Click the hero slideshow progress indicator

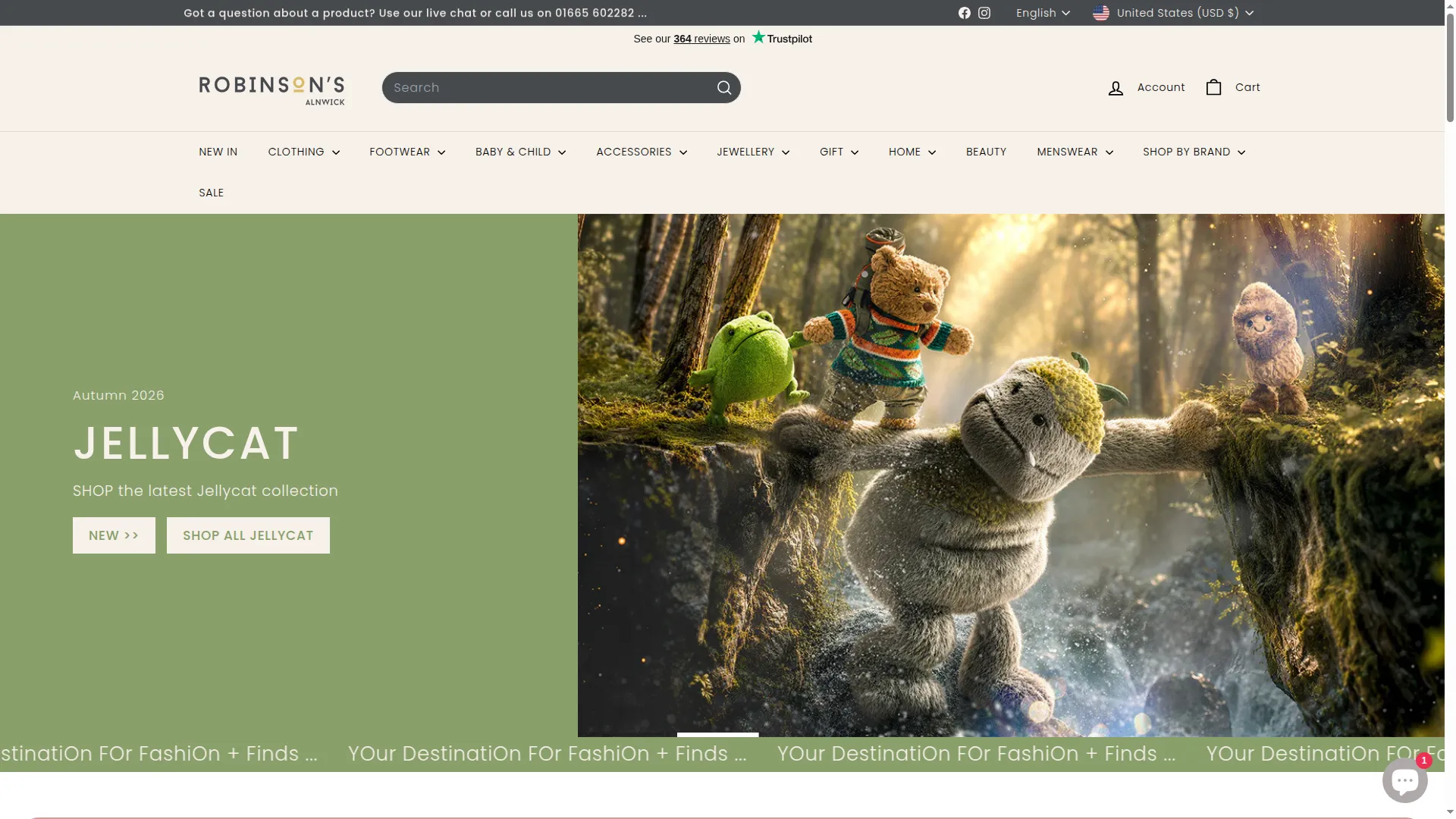tap(717, 734)
